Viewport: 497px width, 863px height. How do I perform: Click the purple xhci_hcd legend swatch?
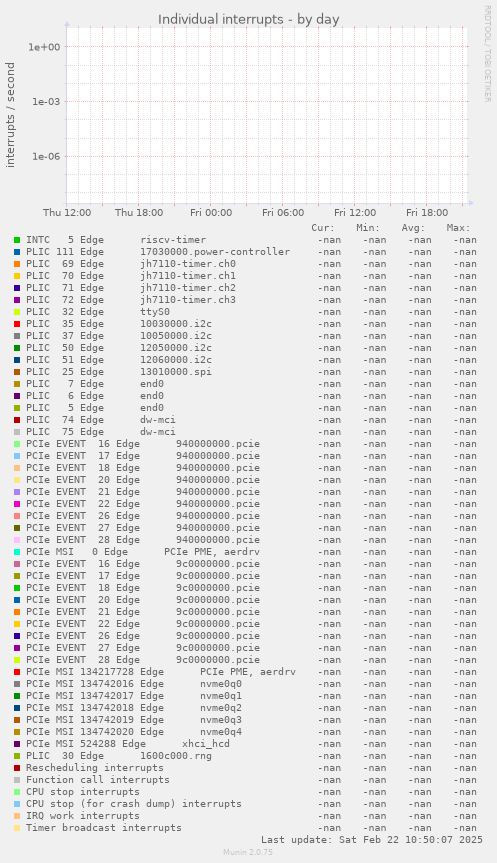pos(17,744)
